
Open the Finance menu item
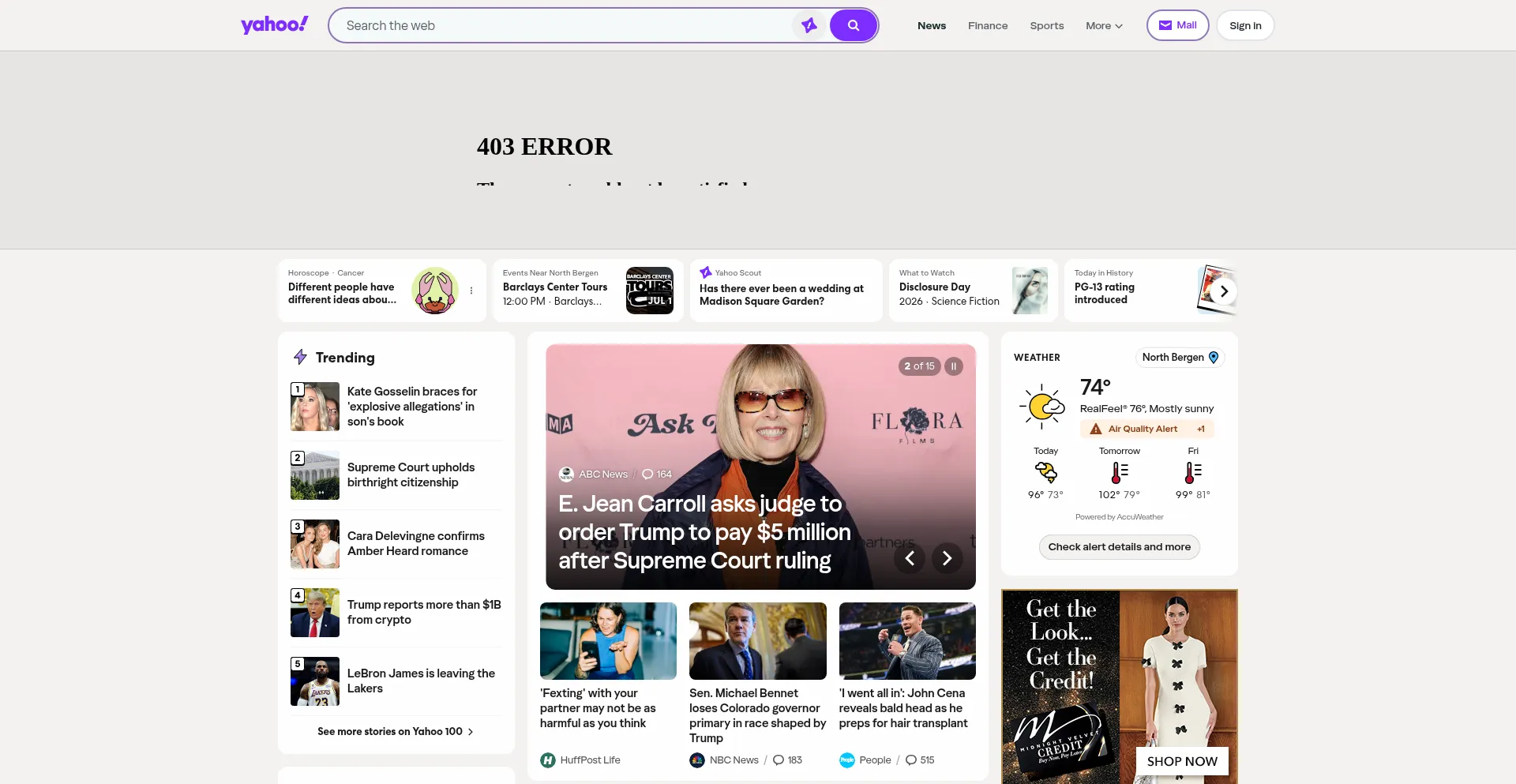[x=988, y=25]
